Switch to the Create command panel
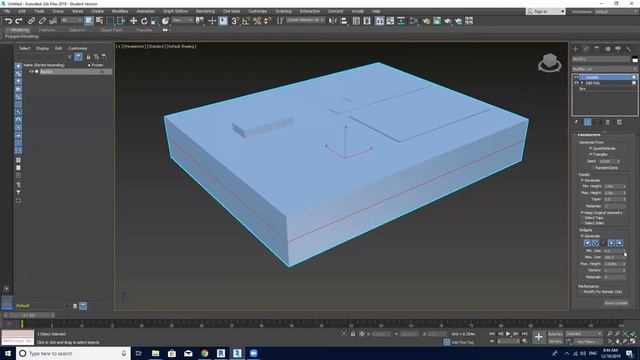 (x=576, y=49)
